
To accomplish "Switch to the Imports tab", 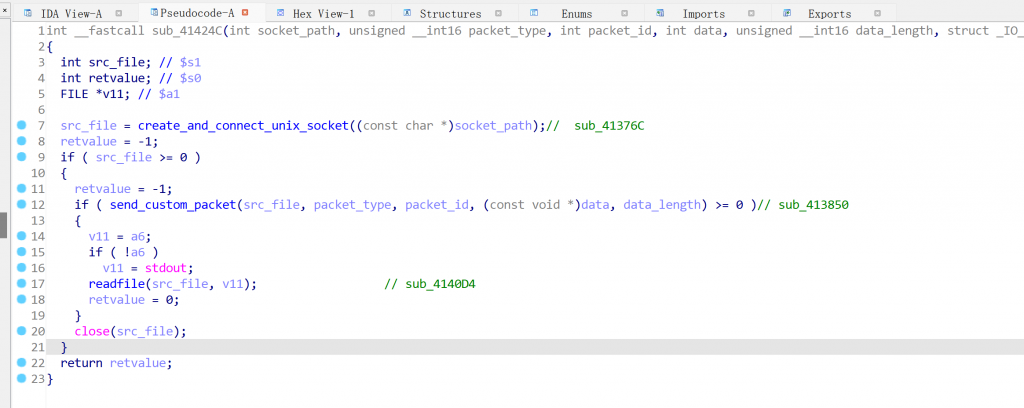I will (704, 14).
